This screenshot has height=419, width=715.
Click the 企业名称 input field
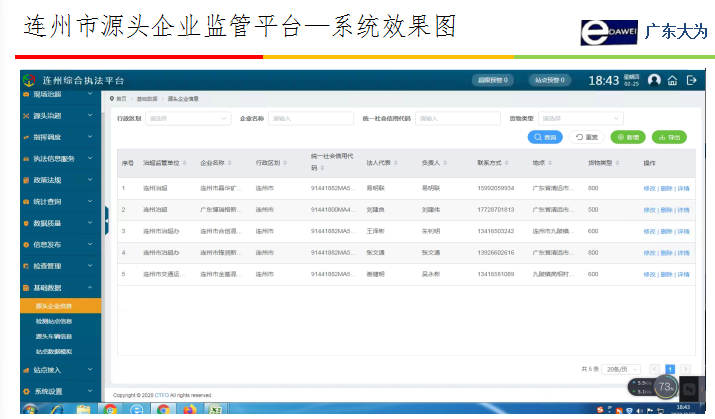(x=296, y=118)
